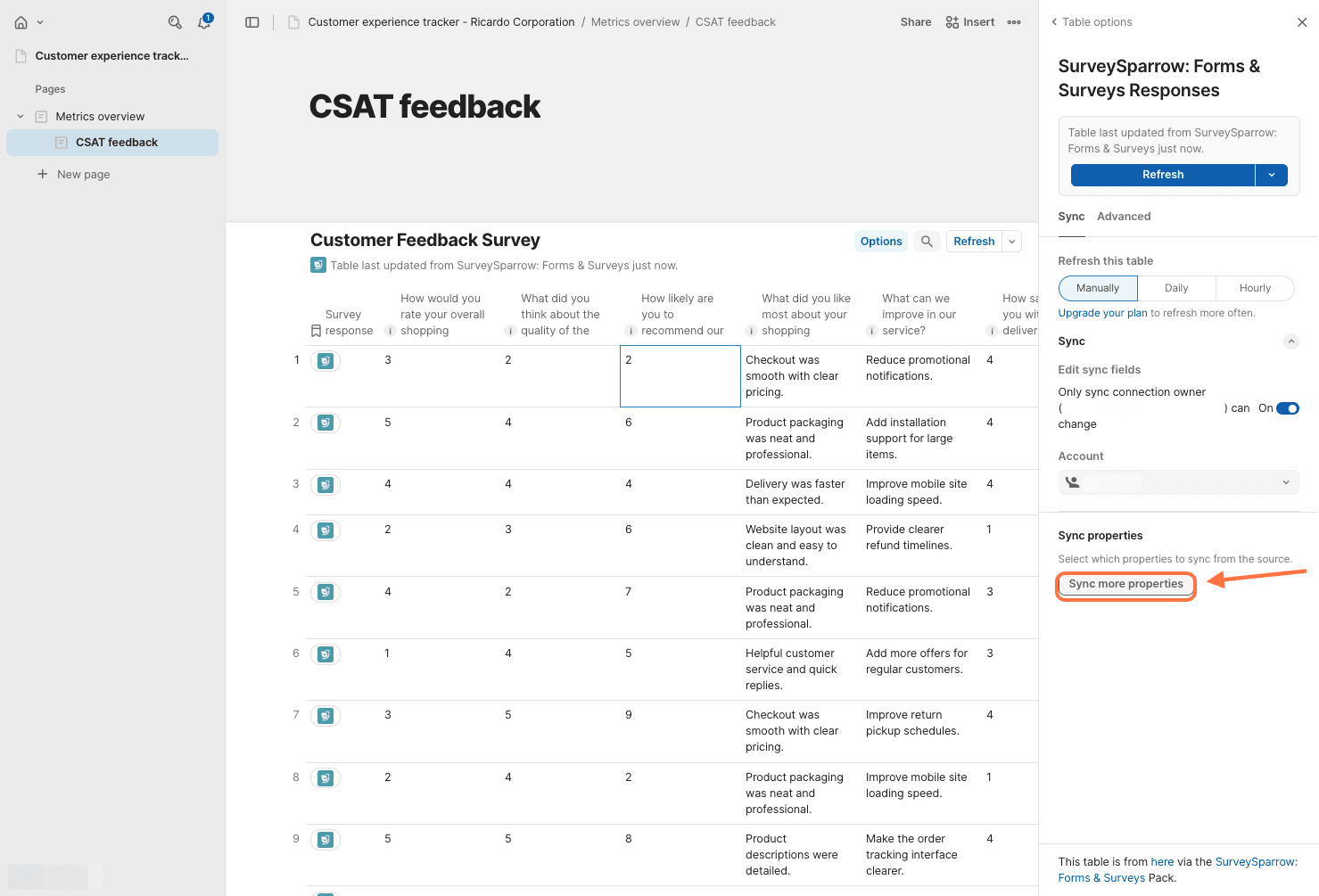Select the Hourly refresh option

(1254, 288)
